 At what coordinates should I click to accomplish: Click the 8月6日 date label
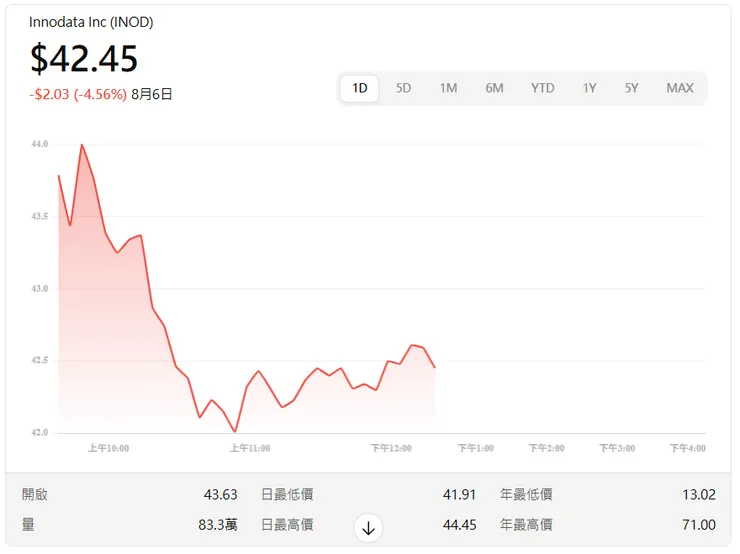click(x=151, y=94)
